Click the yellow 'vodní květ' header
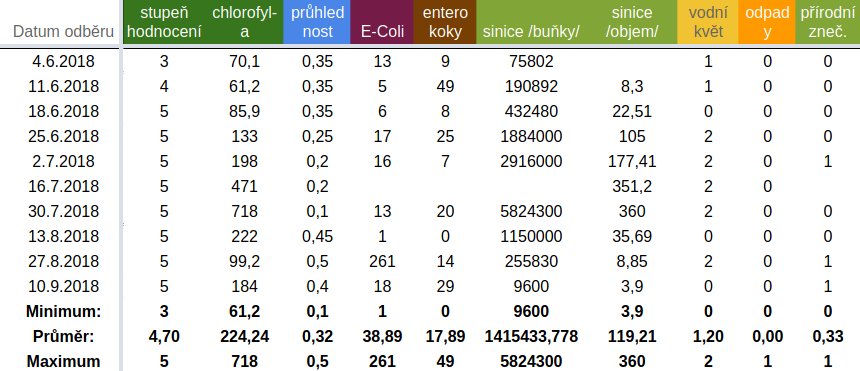Viewport: 860px width, 371px height. 708,22
